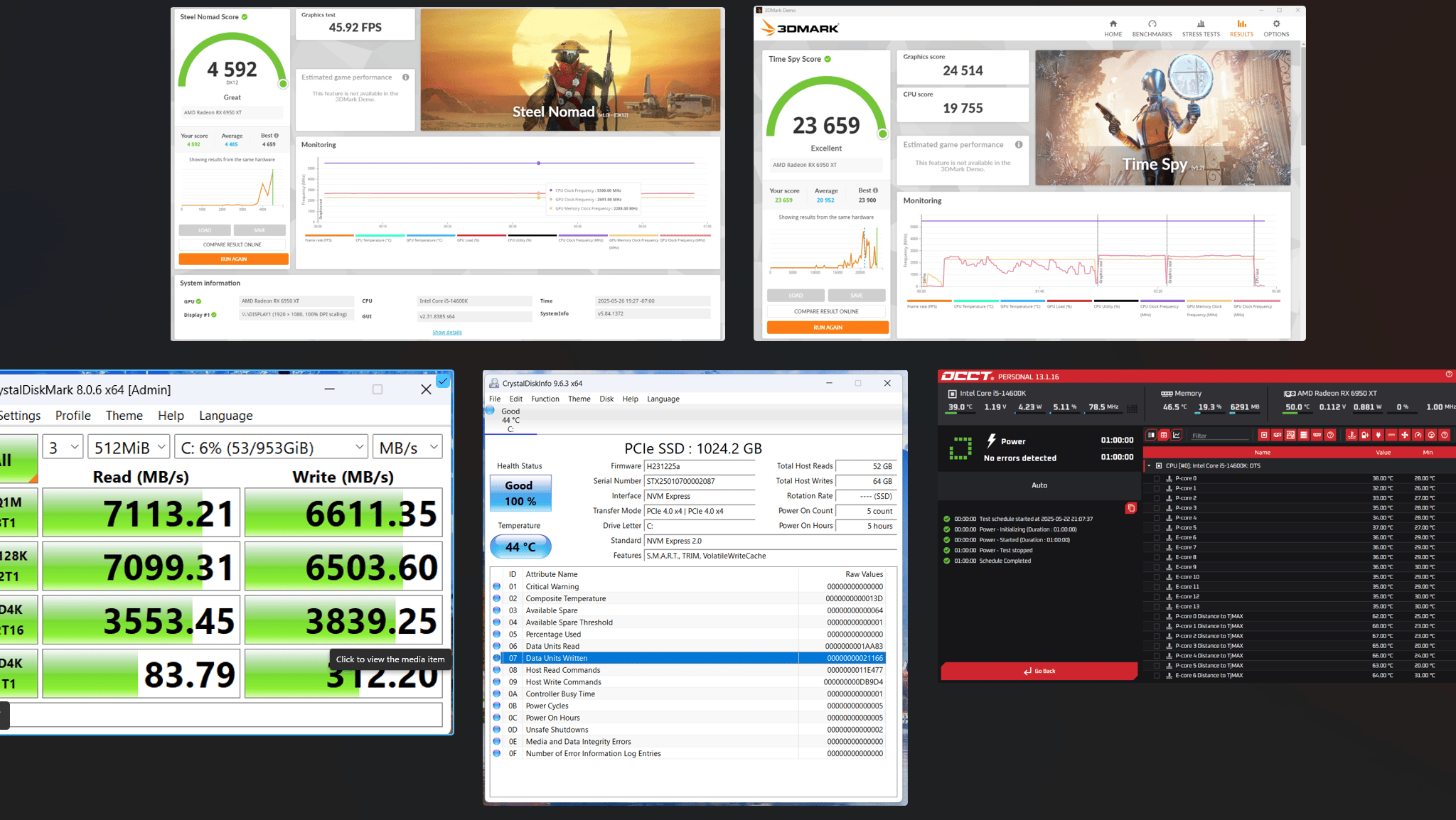Click COMPARE RESULT ONLINE in the Time Spy window
This screenshot has width=1456, height=820.
pos(826,311)
